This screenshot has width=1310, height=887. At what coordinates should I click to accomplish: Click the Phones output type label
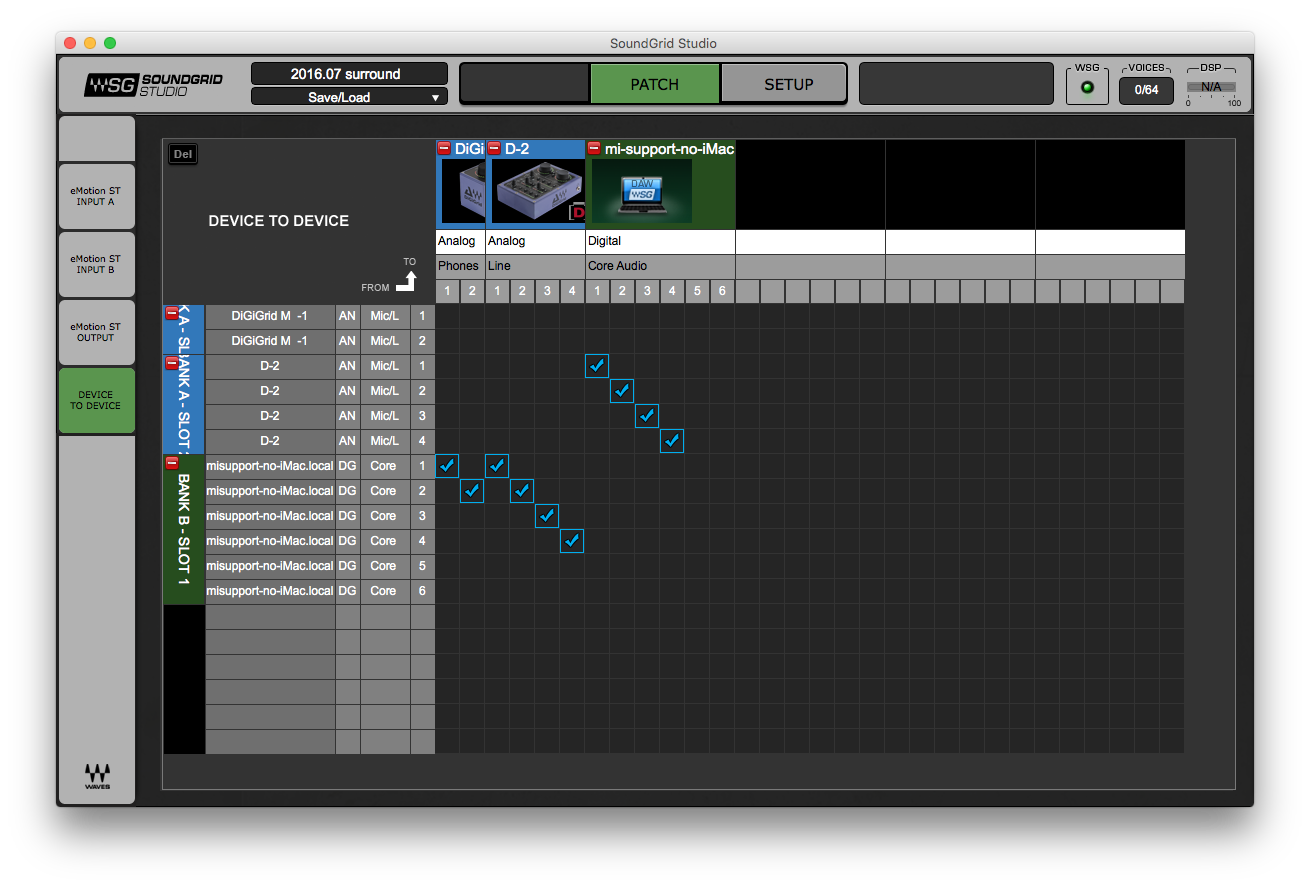point(459,266)
